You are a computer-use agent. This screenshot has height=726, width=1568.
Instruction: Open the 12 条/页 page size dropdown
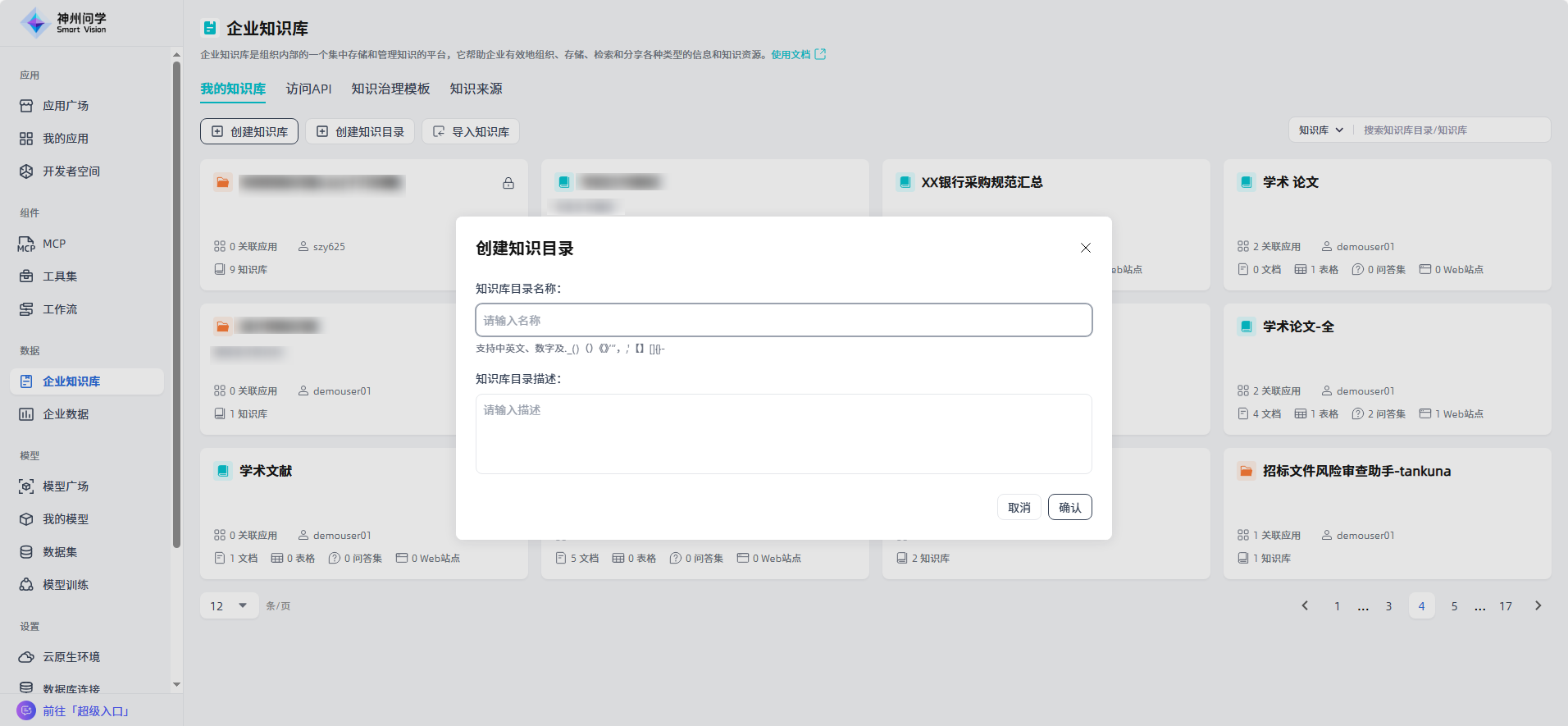[x=229, y=606]
